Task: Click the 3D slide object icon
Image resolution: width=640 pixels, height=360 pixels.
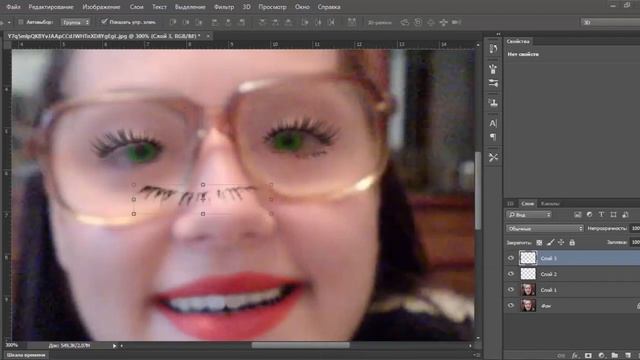Action: 443,22
